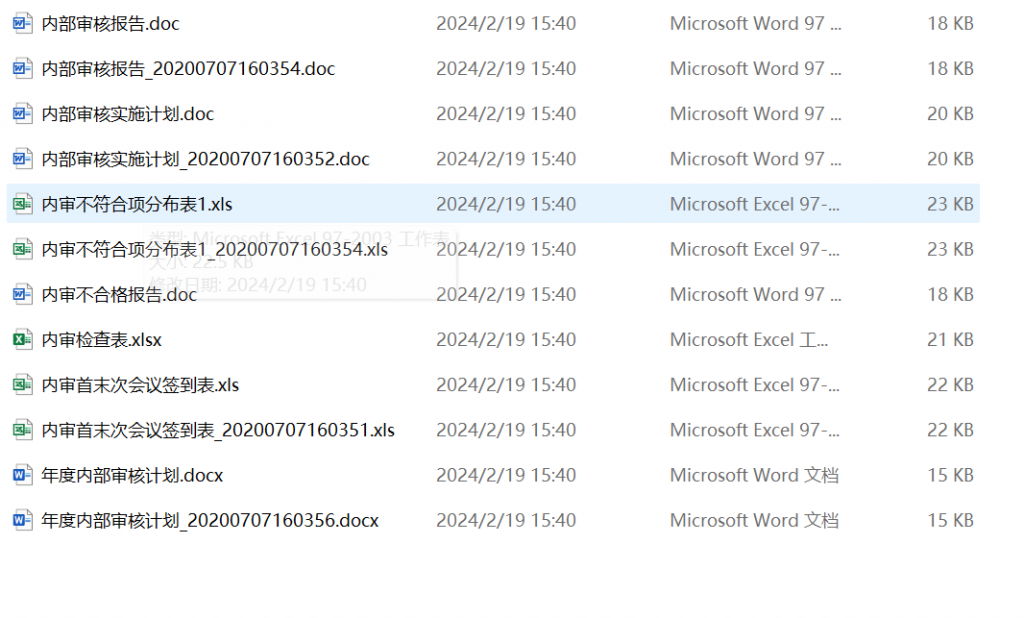This screenshot has width=1024, height=618.
Task: Click the Word icon beside 年度内部审核计划.docx
Action: click(22, 475)
